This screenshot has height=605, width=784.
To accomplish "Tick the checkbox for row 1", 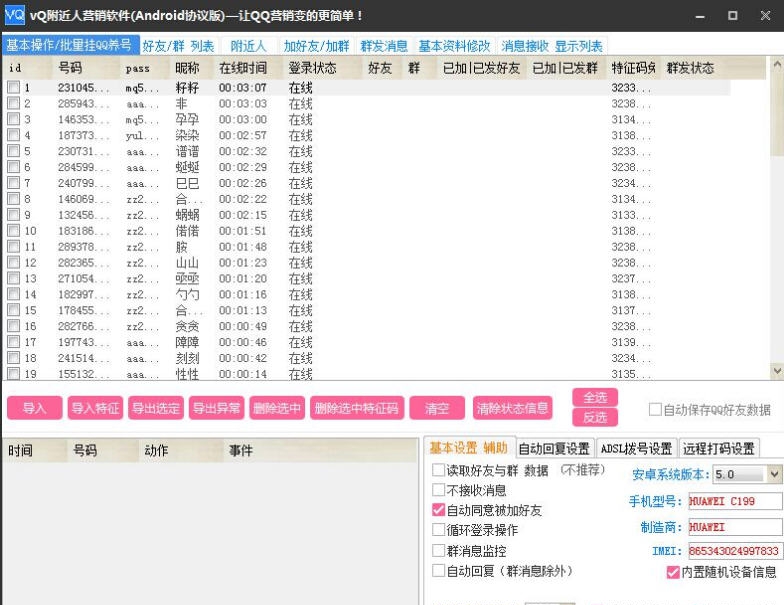I will (14, 87).
